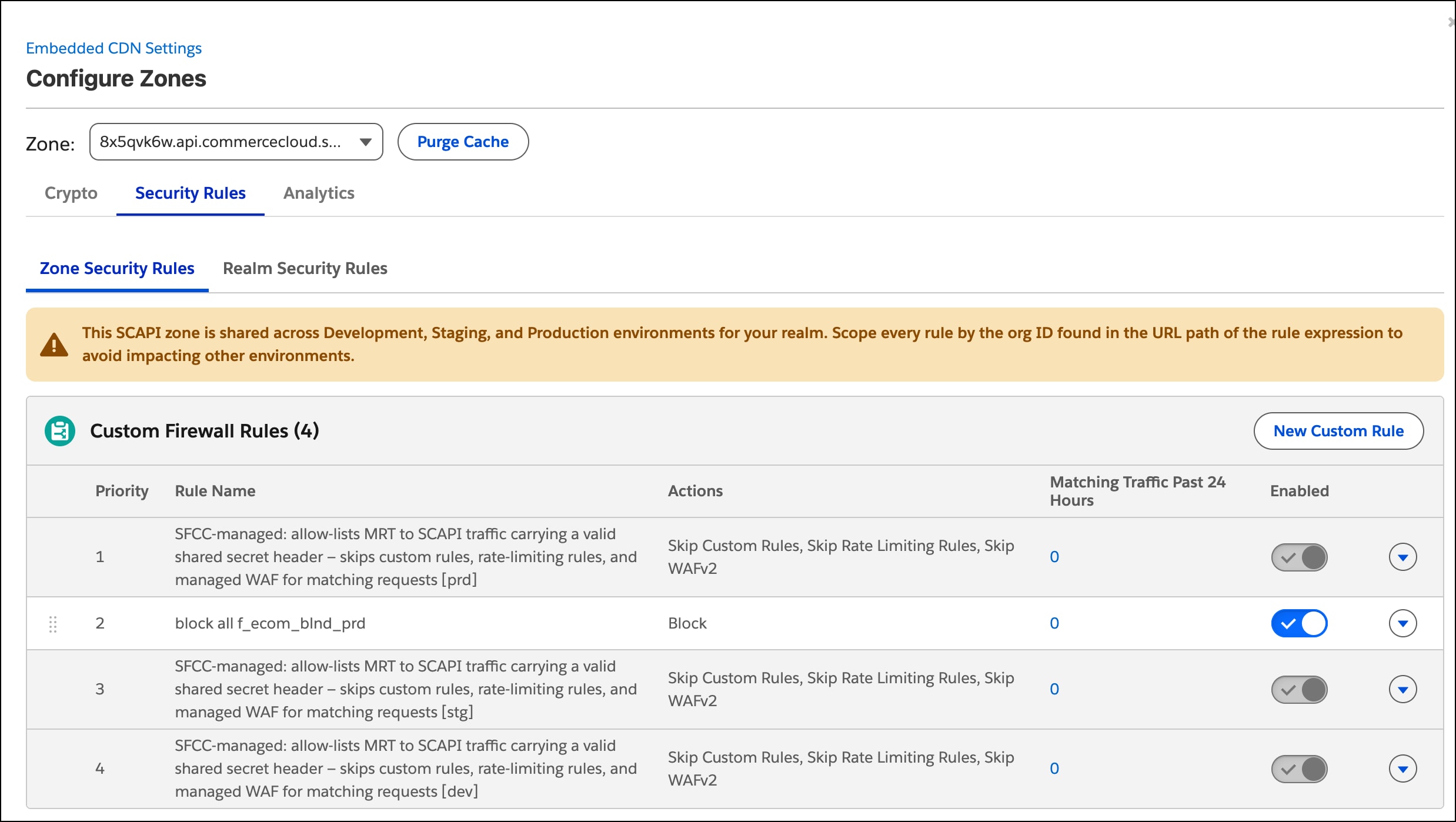The width and height of the screenshot is (1456, 822).
Task: Click the warning triangle icon in banner
Action: point(54,345)
